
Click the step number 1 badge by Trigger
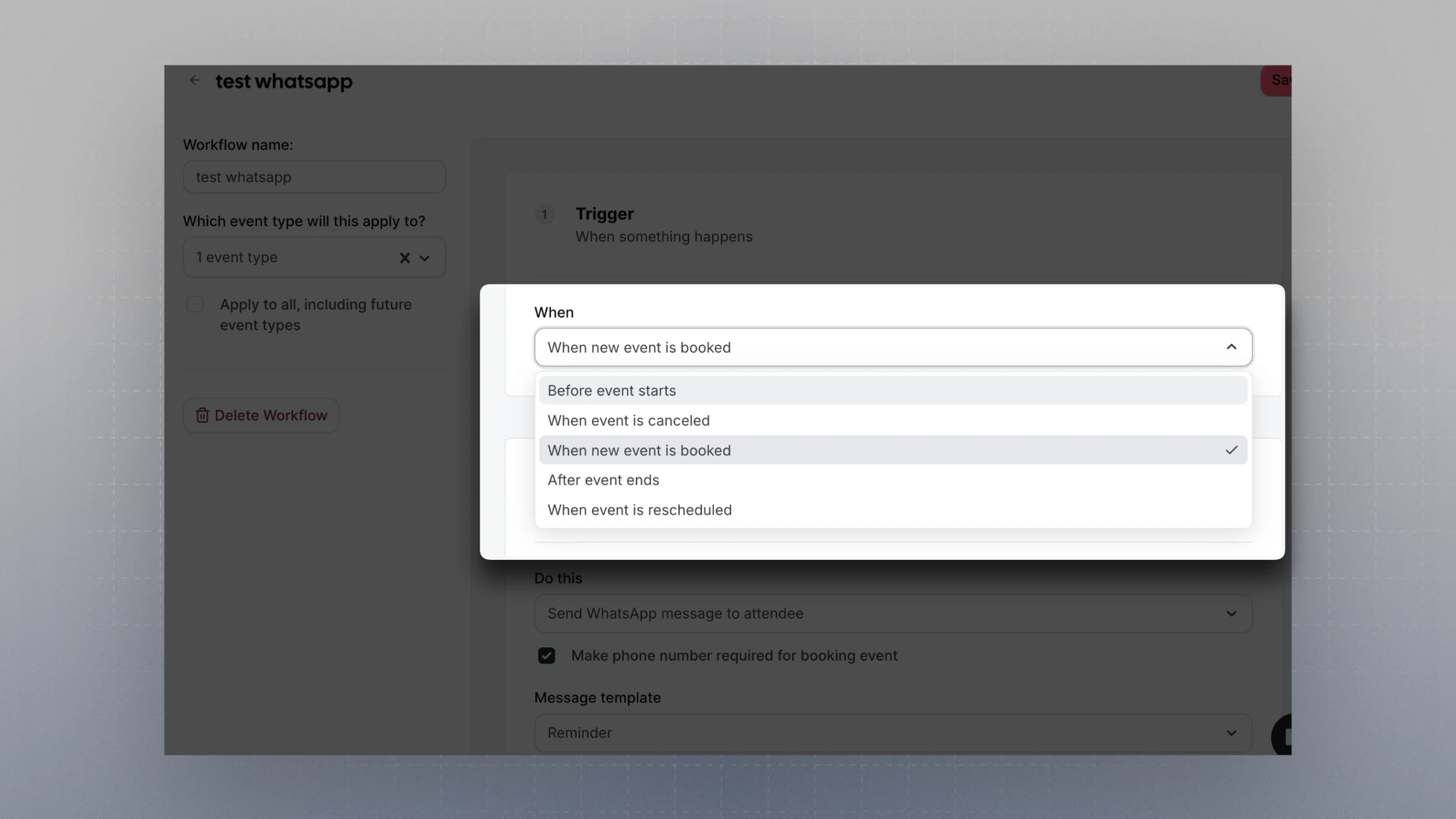[544, 215]
